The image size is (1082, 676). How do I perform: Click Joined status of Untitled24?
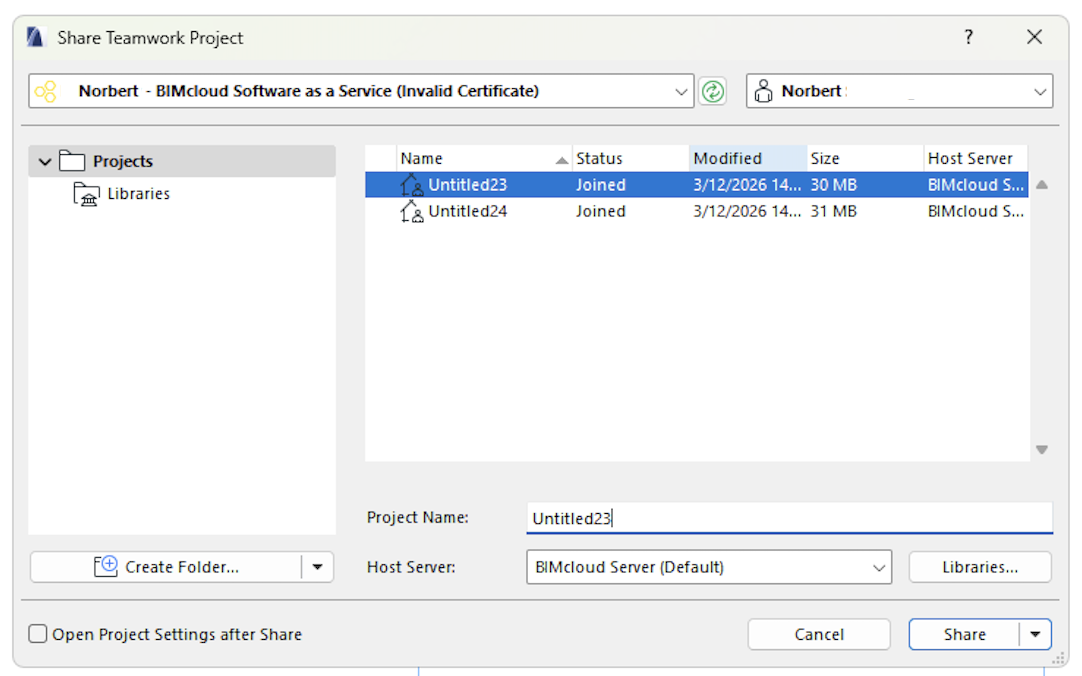point(601,211)
